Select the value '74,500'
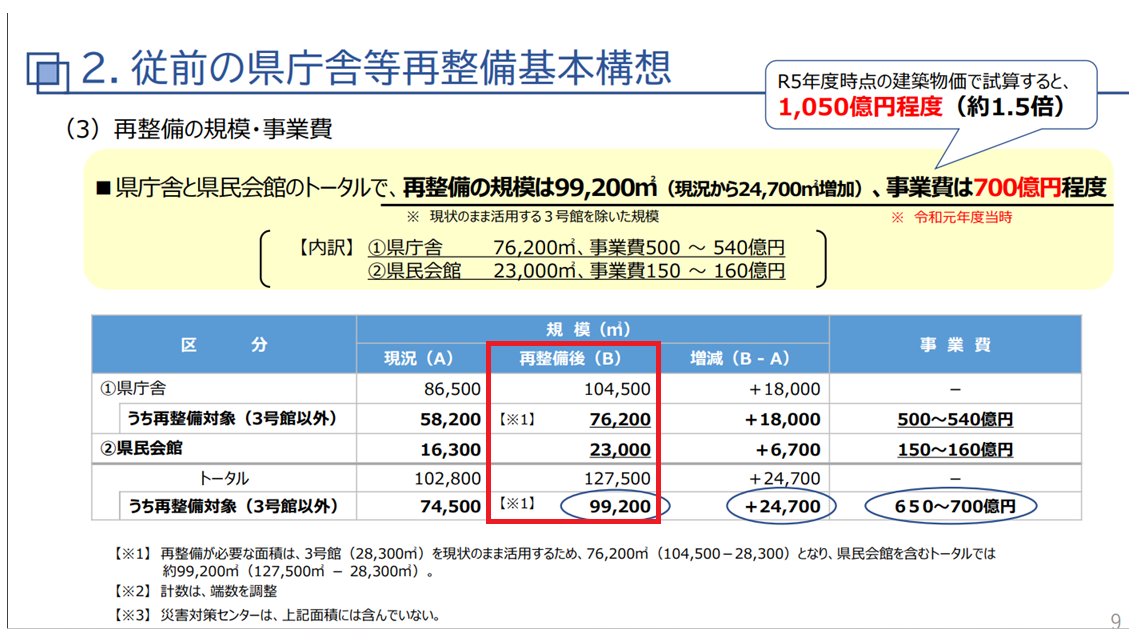1144x641 pixels. point(450,506)
